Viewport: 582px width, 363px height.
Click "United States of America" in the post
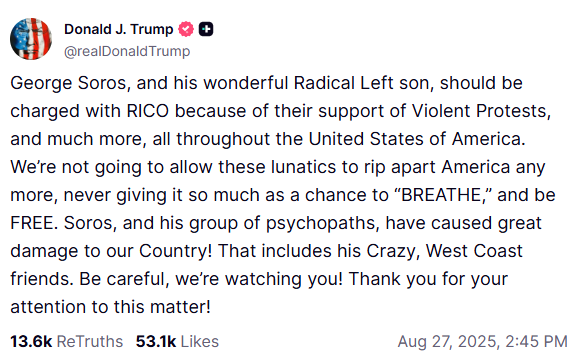coord(415,139)
